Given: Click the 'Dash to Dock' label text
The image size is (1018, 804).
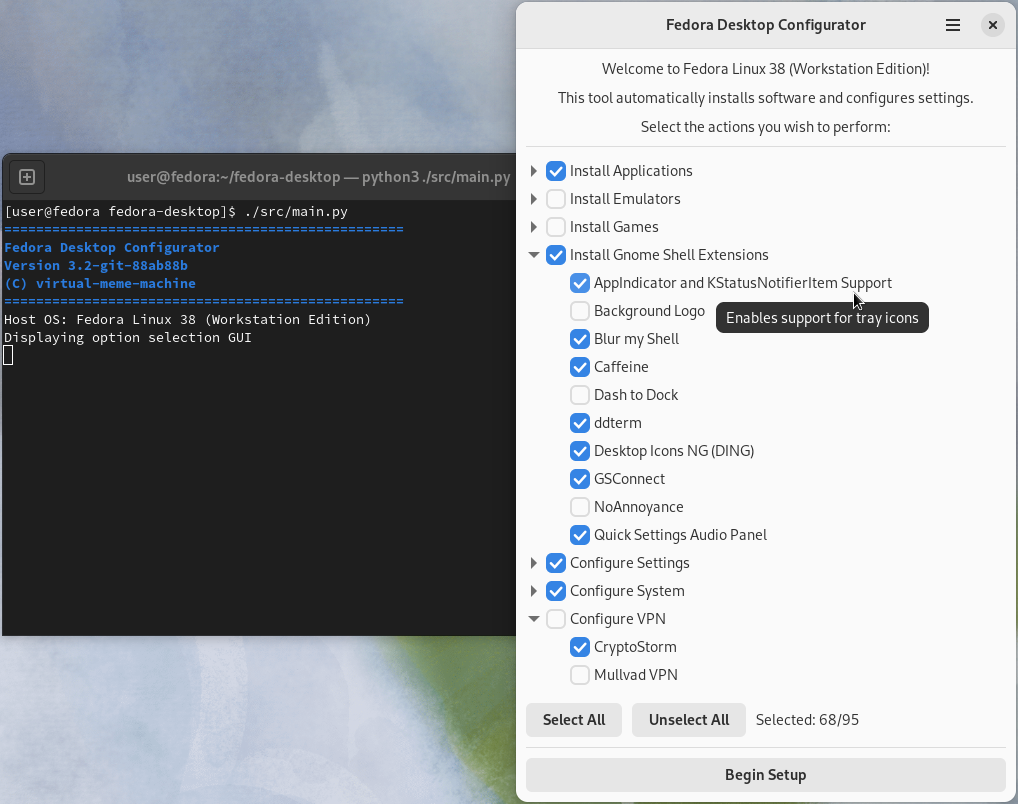Looking at the screenshot, I should pos(636,395).
